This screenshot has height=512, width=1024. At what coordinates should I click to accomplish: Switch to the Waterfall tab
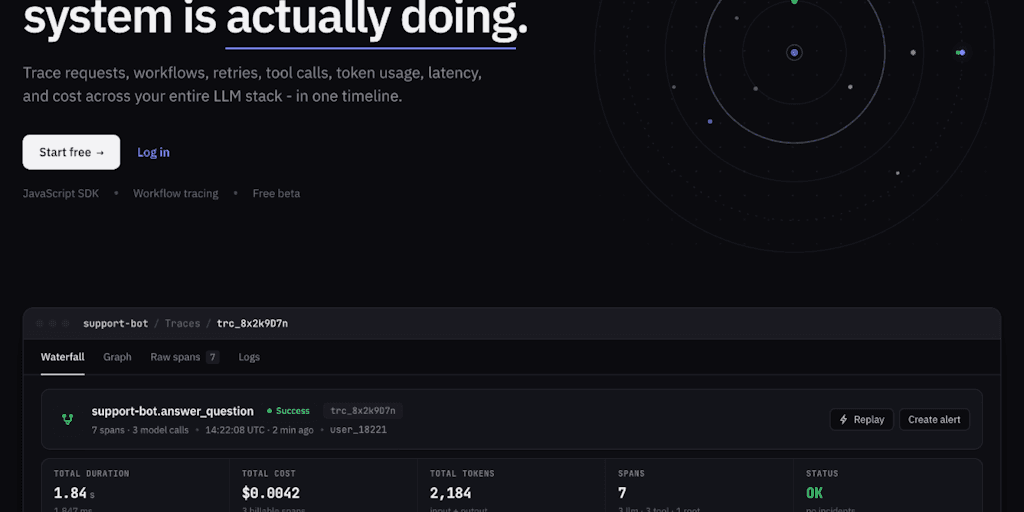tap(63, 357)
